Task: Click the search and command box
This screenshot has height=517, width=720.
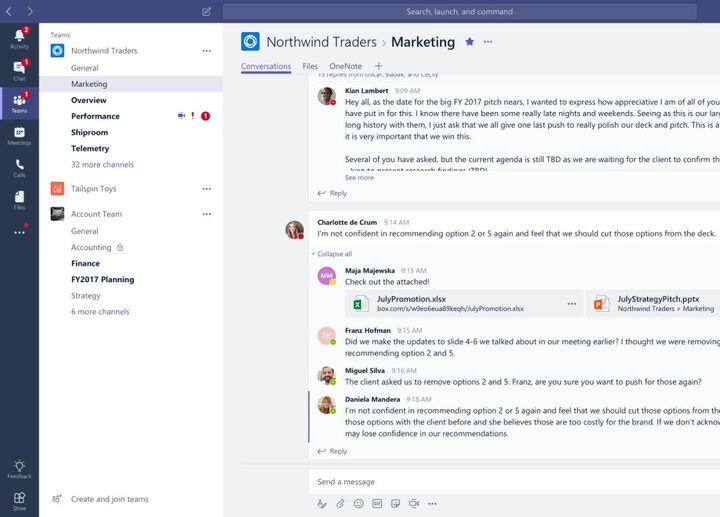Action: pos(459,11)
